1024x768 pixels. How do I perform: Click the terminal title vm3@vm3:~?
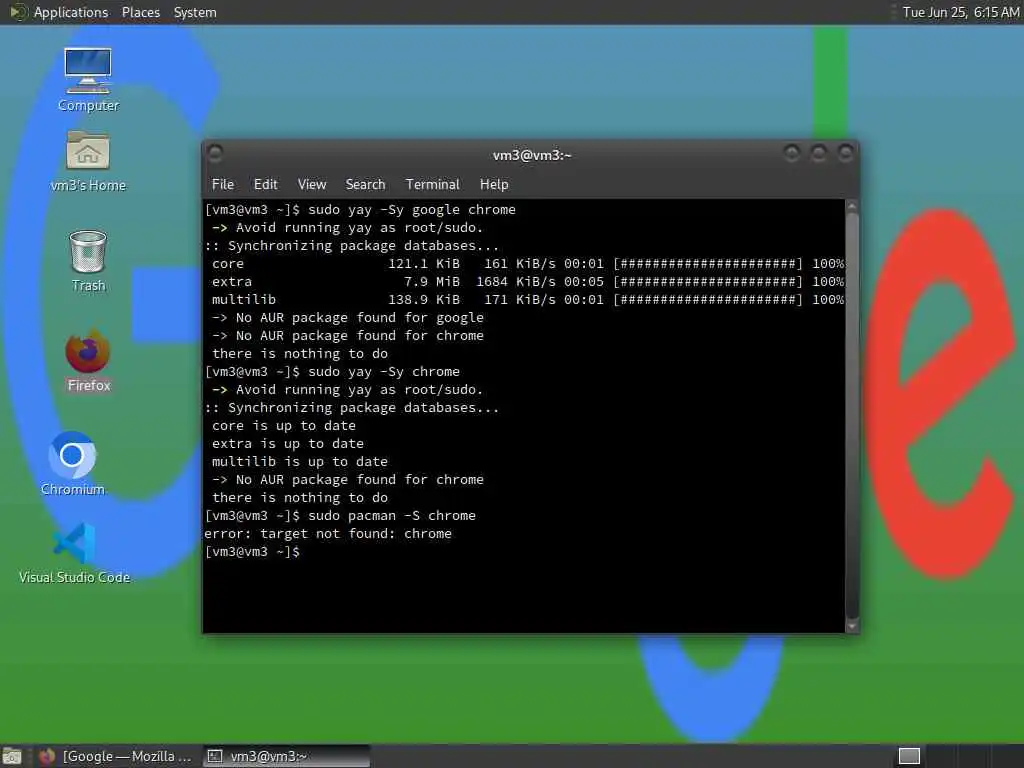coord(532,155)
